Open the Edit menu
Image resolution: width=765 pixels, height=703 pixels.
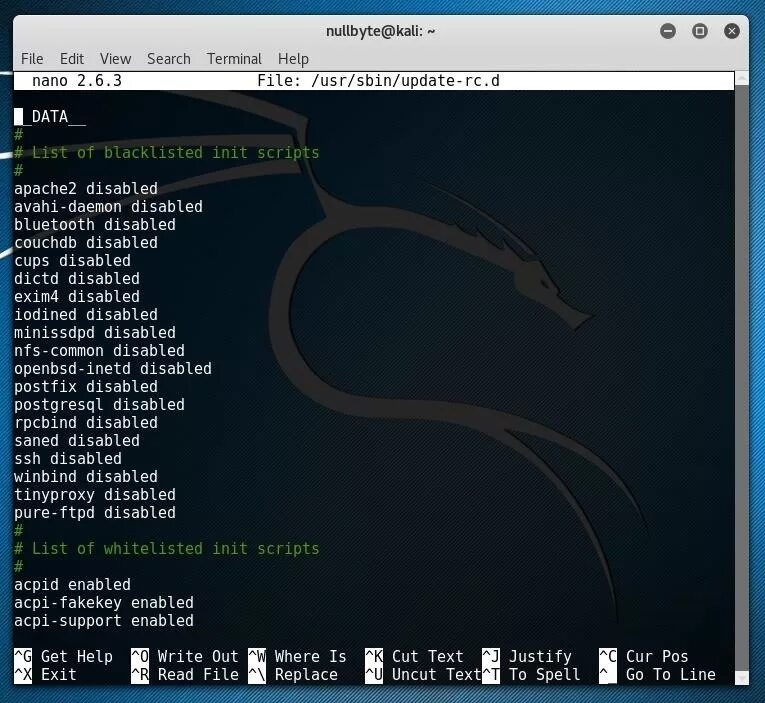tap(72, 59)
